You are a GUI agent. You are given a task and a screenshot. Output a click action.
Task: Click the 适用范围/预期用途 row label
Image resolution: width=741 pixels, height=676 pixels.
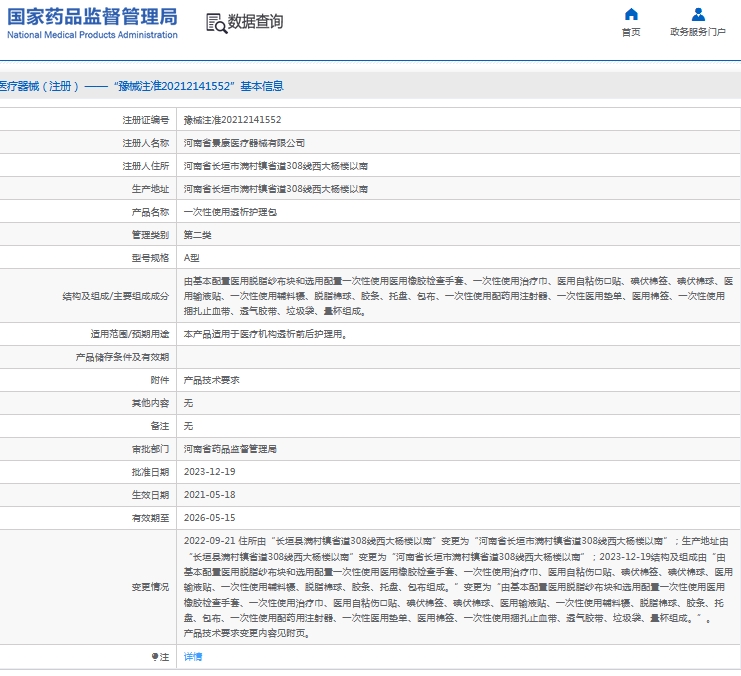click(129, 334)
